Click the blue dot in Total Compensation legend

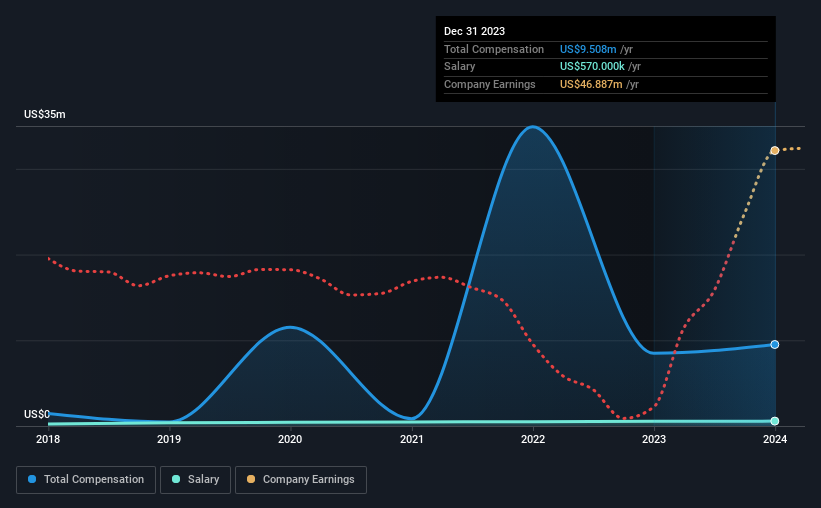point(32,479)
